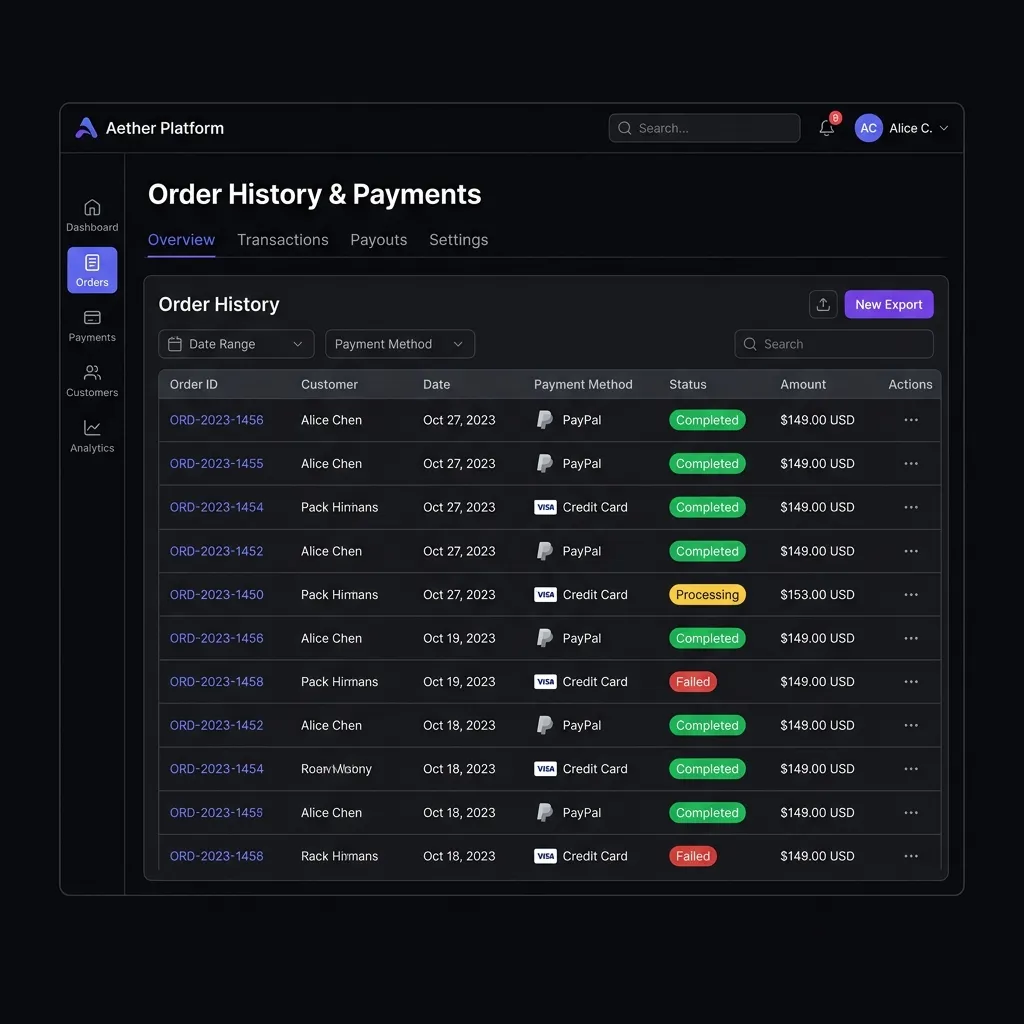The width and height of the screenshot is (1024, 1024).
Task: Open actions menu for the Processing order
Action: (910, 595)
